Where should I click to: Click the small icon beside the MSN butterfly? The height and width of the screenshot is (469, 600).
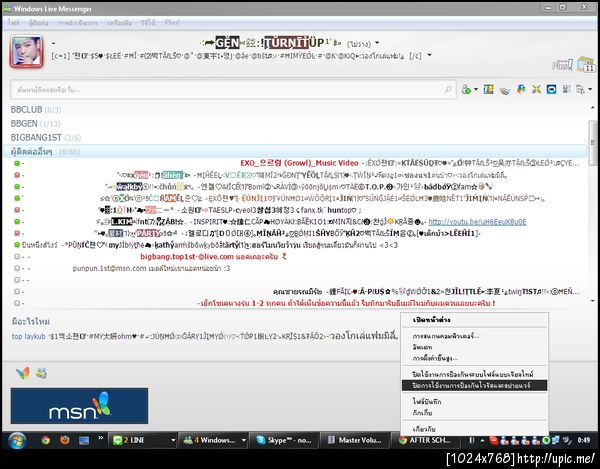click(x=41, y=373)
